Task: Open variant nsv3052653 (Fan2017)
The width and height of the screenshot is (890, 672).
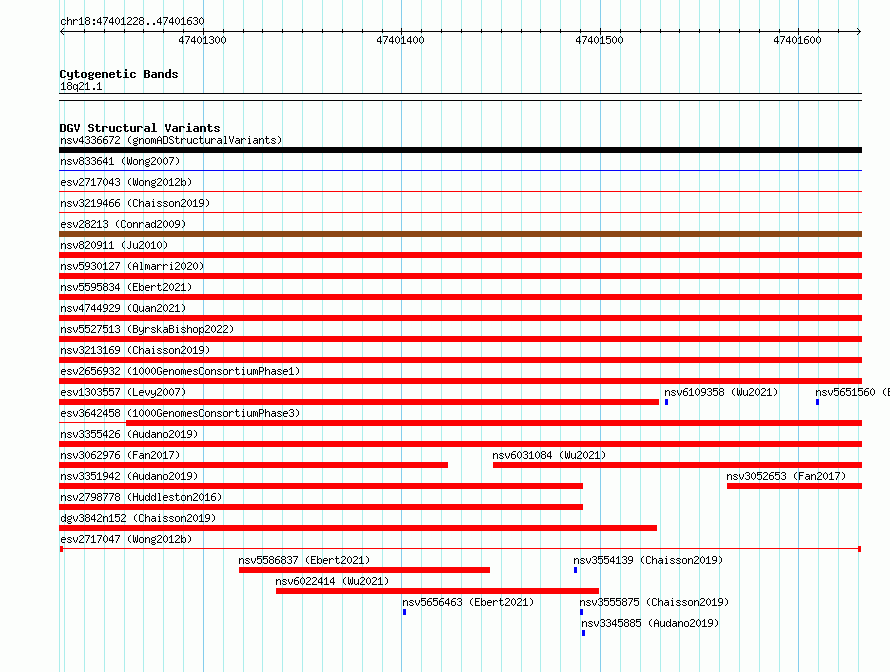Action: [786, 476]
